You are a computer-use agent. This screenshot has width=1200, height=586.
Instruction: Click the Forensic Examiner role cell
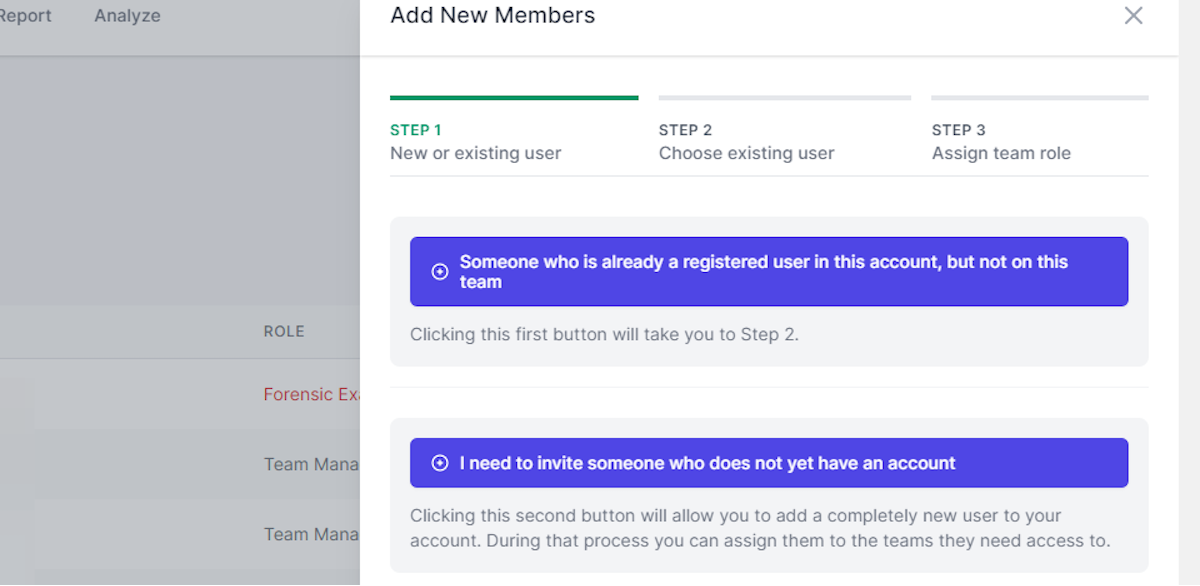click(x=311, y=394)
